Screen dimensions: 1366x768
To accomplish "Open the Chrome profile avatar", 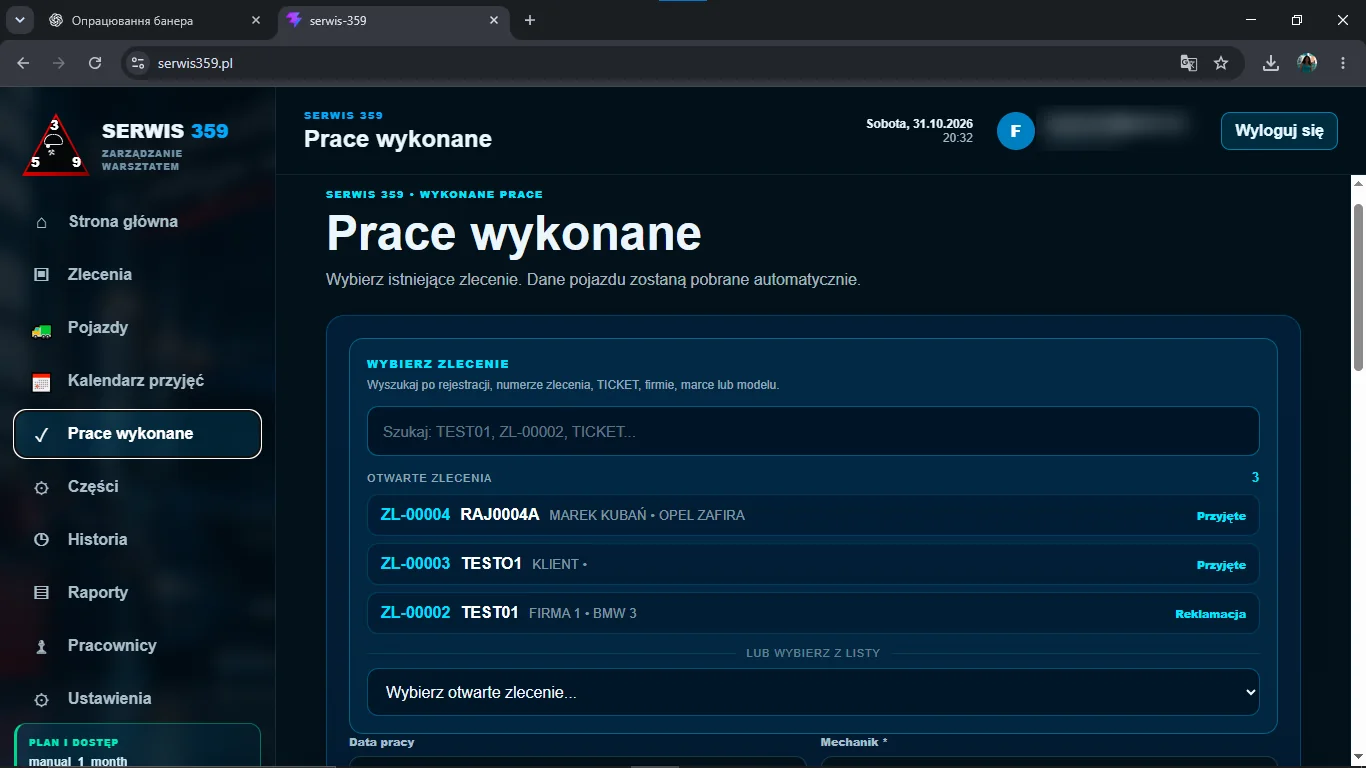I will pos(1307,63).
